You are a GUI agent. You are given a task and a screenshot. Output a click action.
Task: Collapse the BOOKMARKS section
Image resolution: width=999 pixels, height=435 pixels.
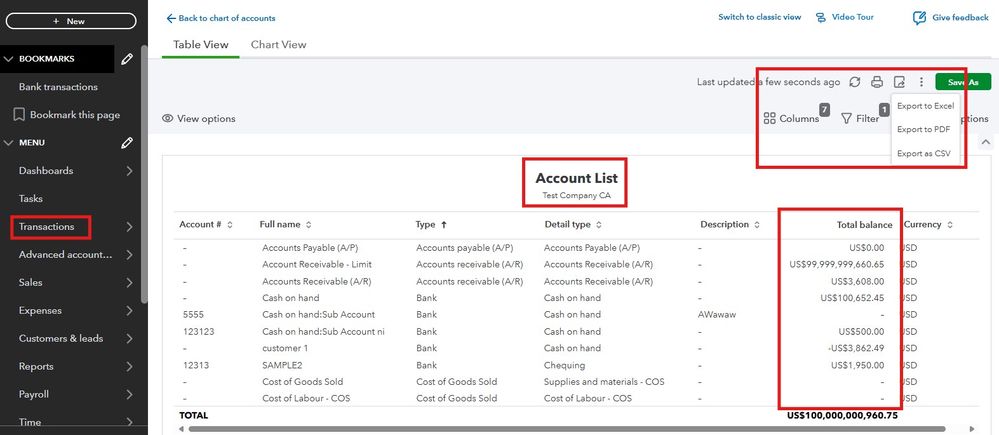click(x=10, y=59)
